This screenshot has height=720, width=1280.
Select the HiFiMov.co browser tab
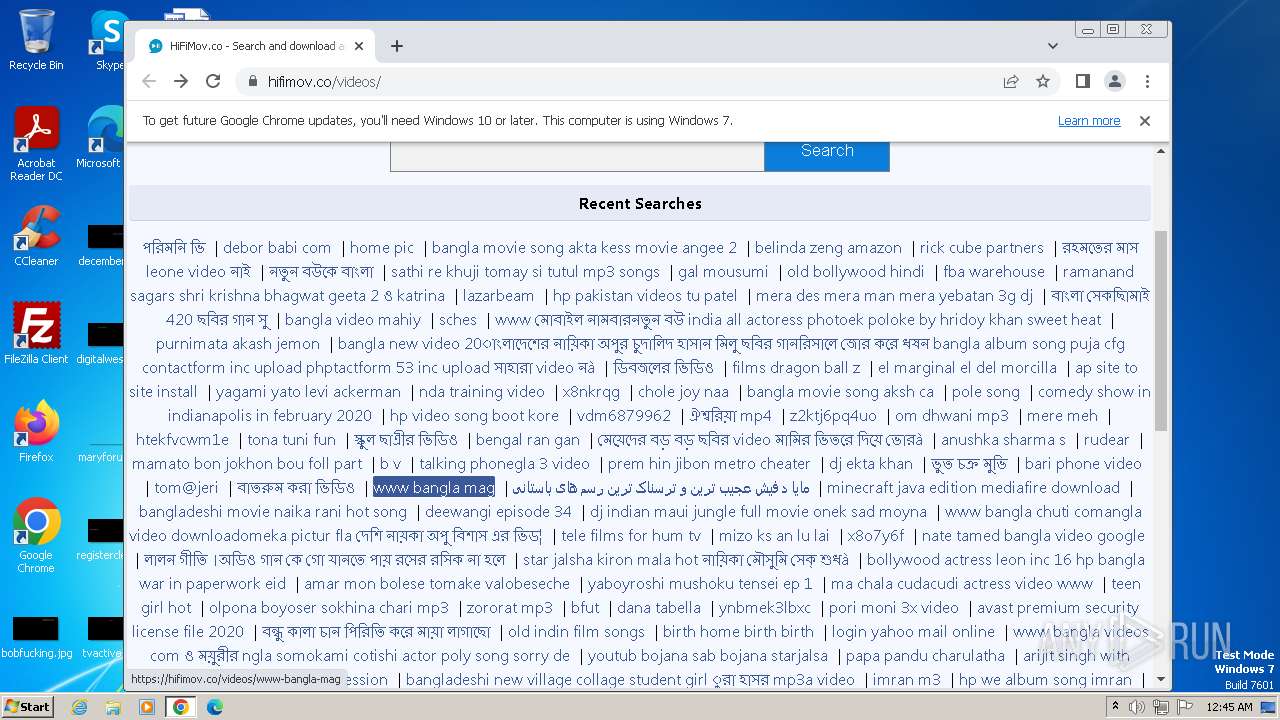point(255,46)
